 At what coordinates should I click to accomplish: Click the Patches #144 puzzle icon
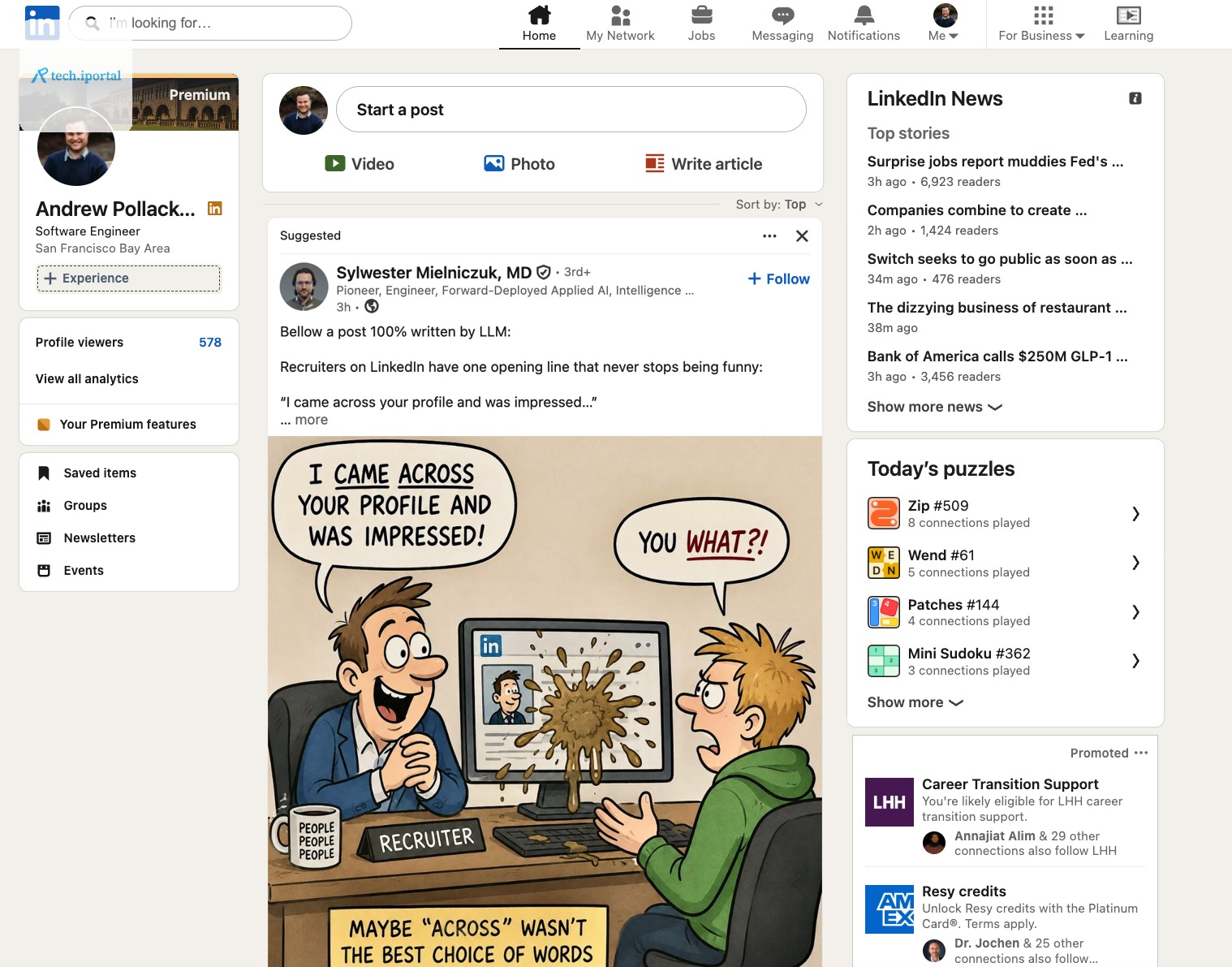click(884, 612)
